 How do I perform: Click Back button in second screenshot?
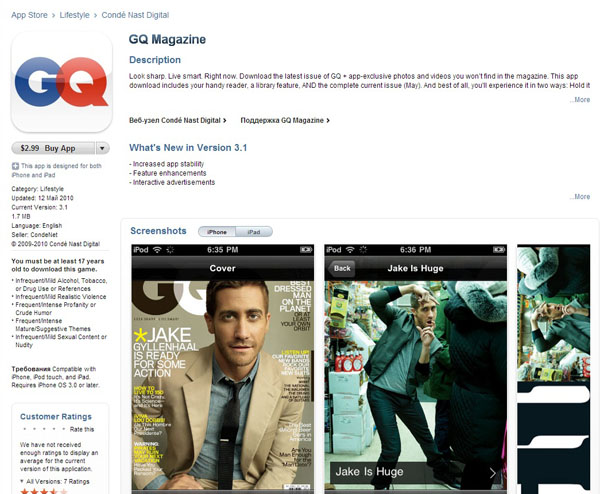(341, 268)
